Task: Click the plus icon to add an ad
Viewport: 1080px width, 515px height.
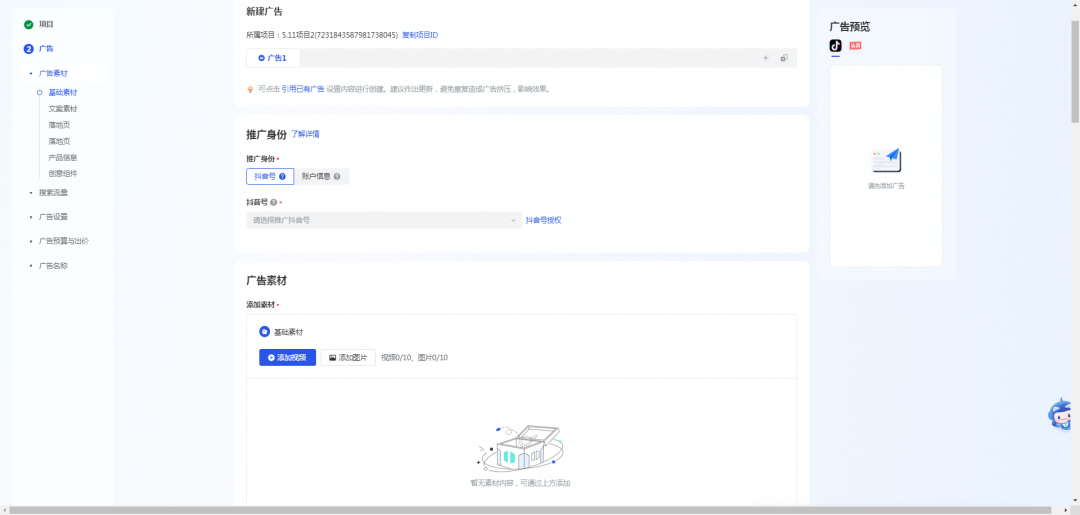Action: (x=765, y=59)
